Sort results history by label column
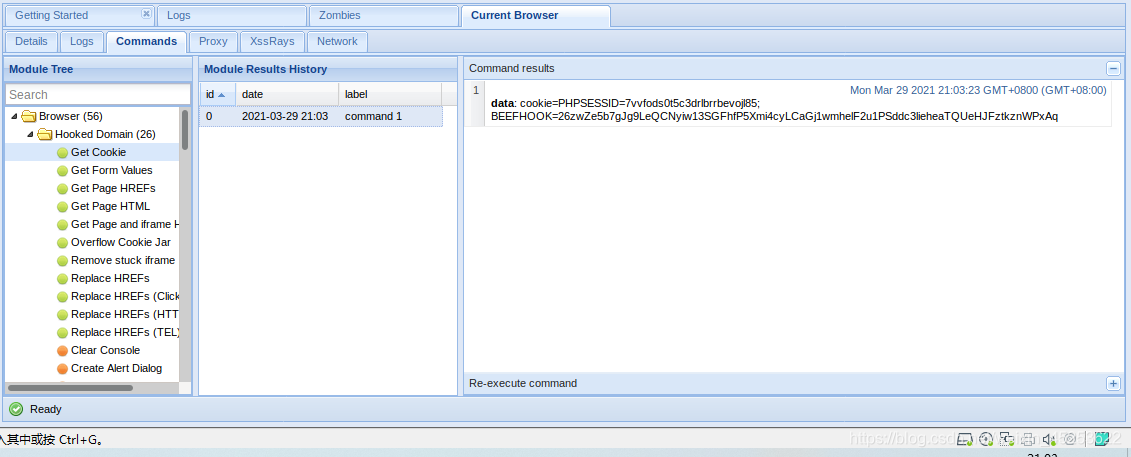1131x457 pixels. click(x=390, y=94)
